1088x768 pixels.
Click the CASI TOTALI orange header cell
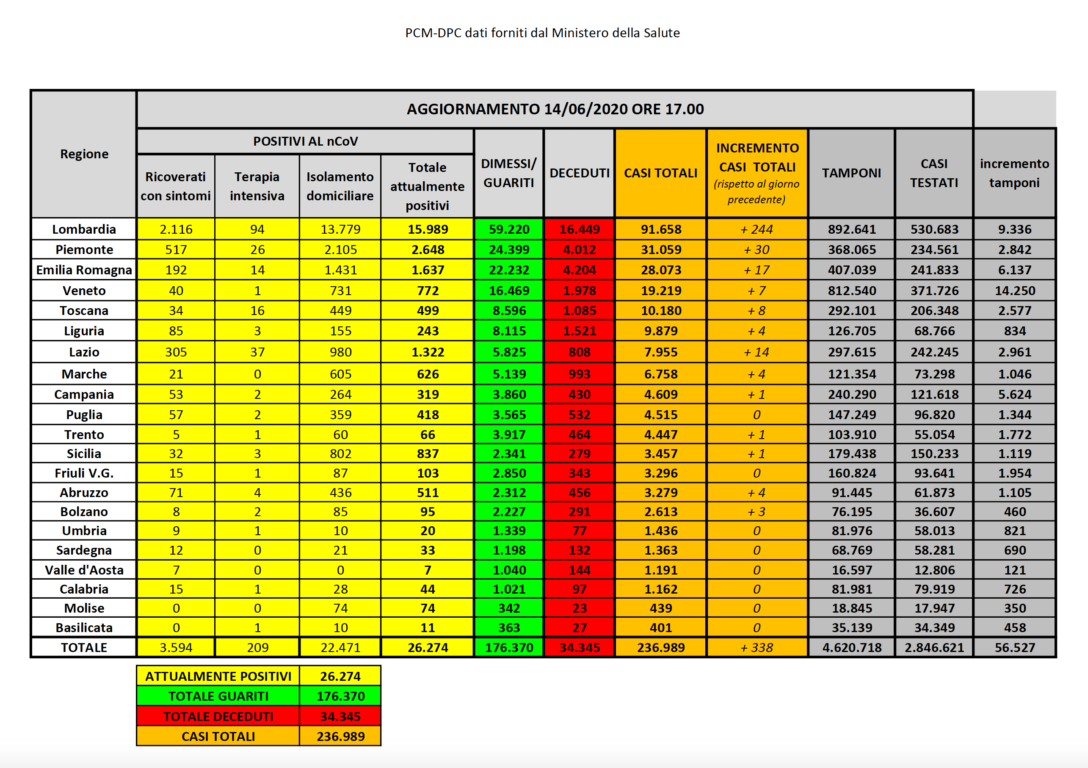(x=661, y=173)
